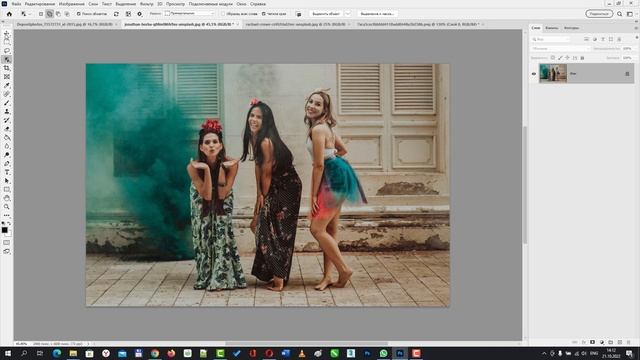Select the Rectangle shape tool
This screenshot has height=360, width=640.
coord(7,189)
